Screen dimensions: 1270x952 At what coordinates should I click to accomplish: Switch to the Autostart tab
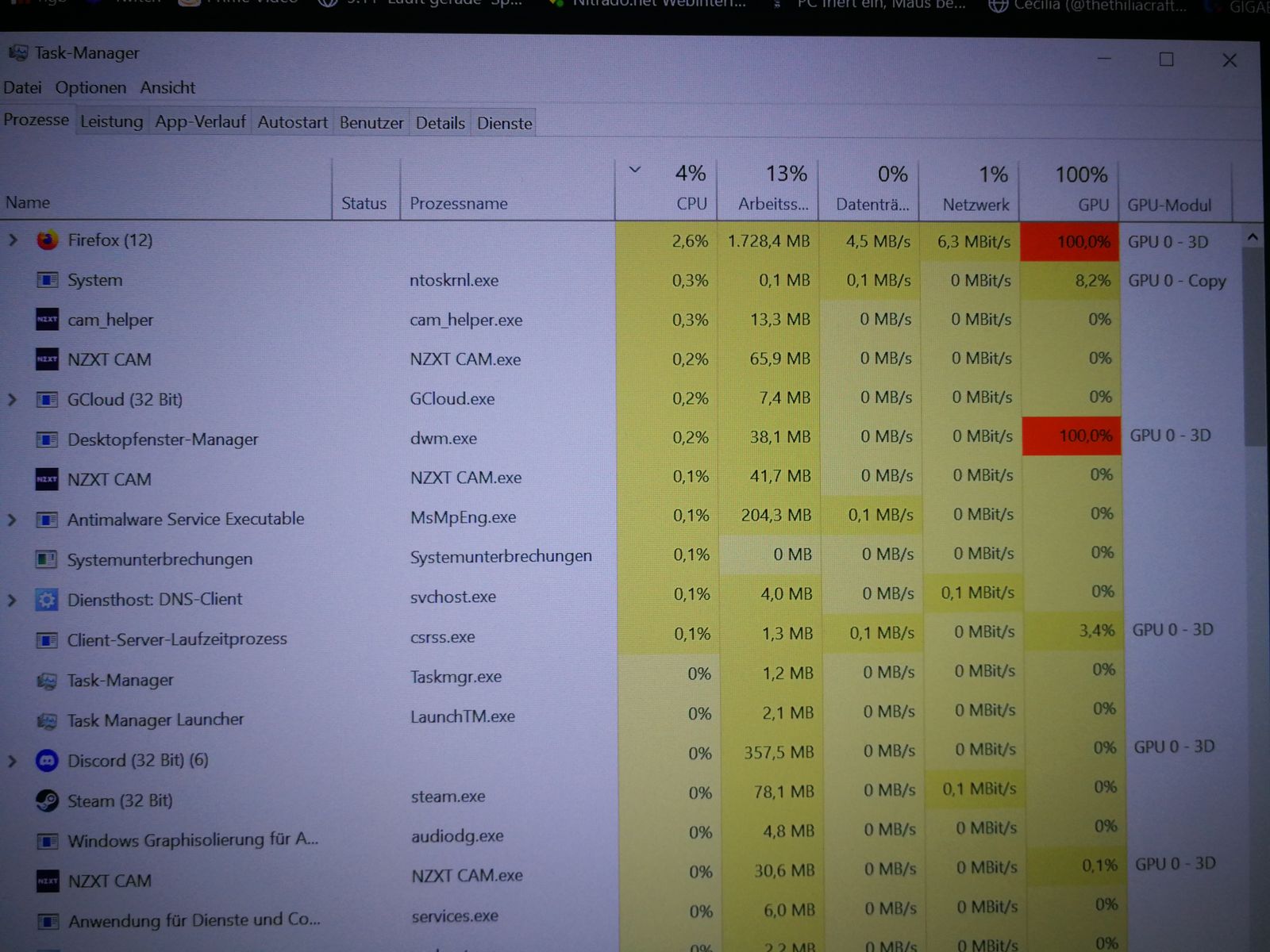[292, 122]
